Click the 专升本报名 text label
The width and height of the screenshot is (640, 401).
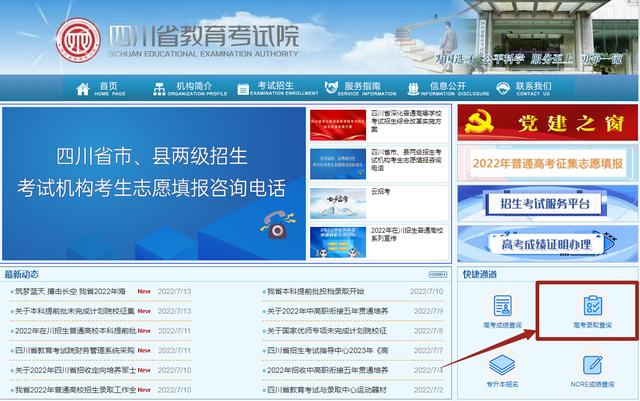(502, 384)
